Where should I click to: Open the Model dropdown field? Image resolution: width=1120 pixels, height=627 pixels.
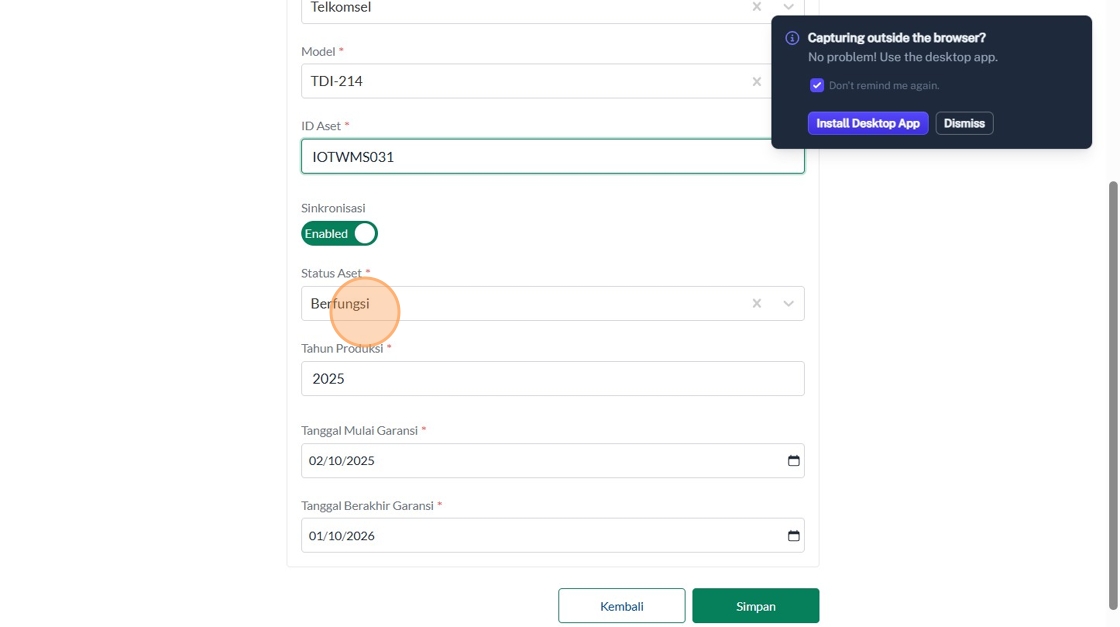520,81
